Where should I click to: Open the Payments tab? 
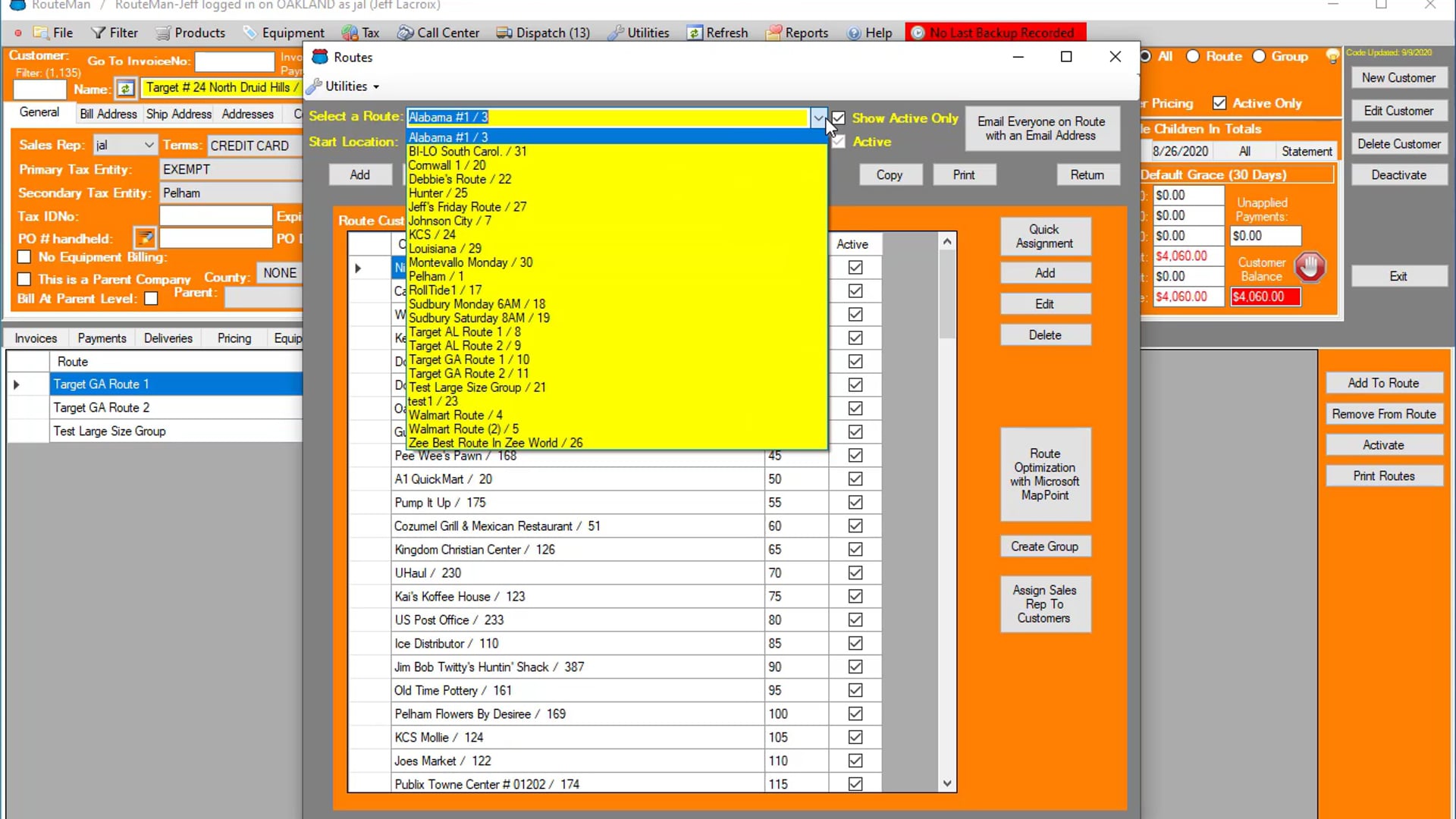102,338
